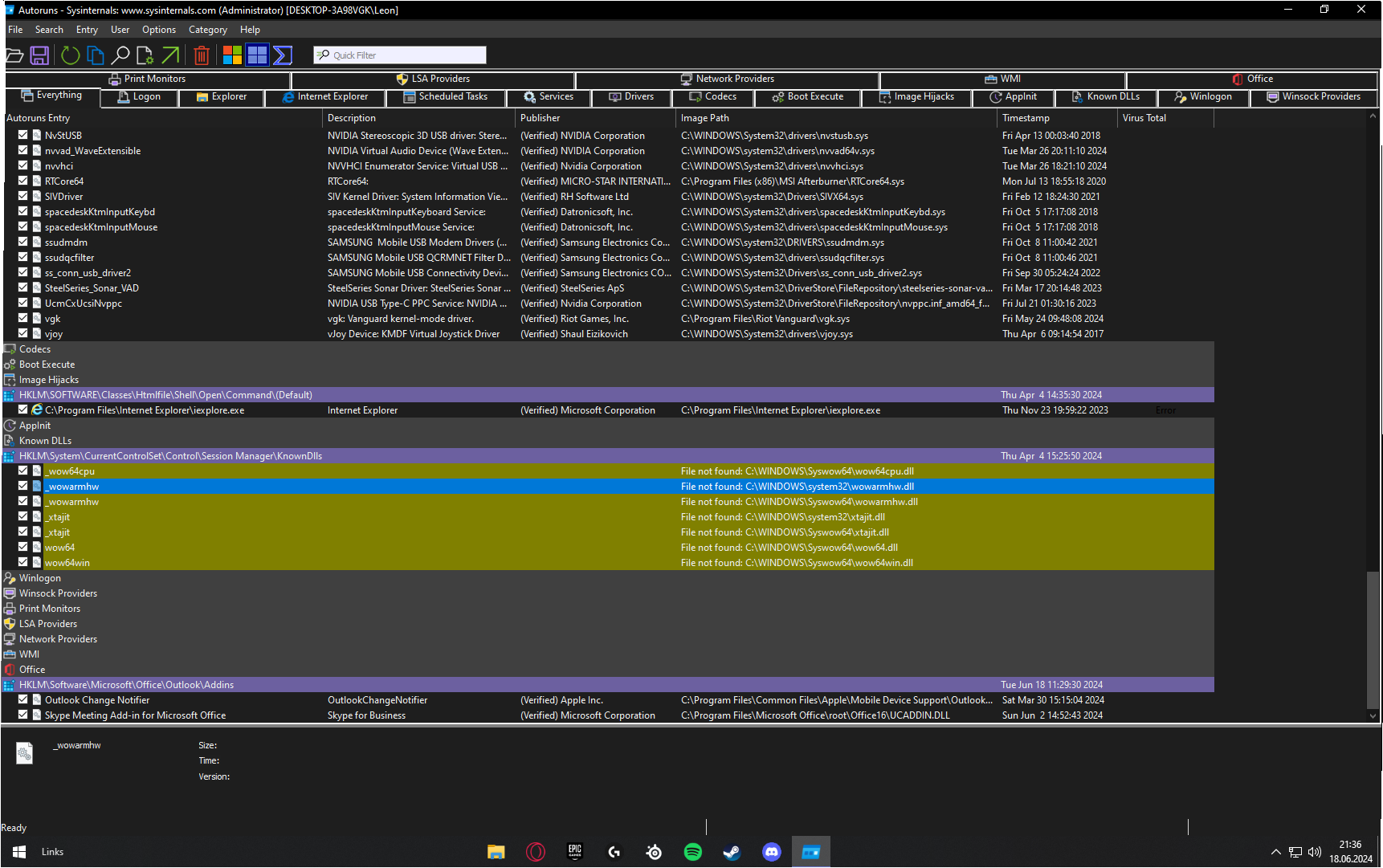Click the green Jump to Entry arrow

pyautogui.click(x=170, y=55)
